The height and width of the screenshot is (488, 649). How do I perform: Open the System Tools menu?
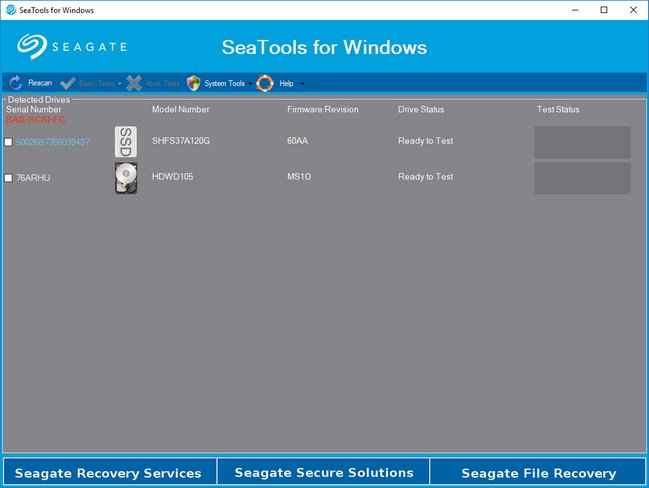pyautogui.click(x=224, y=83)
